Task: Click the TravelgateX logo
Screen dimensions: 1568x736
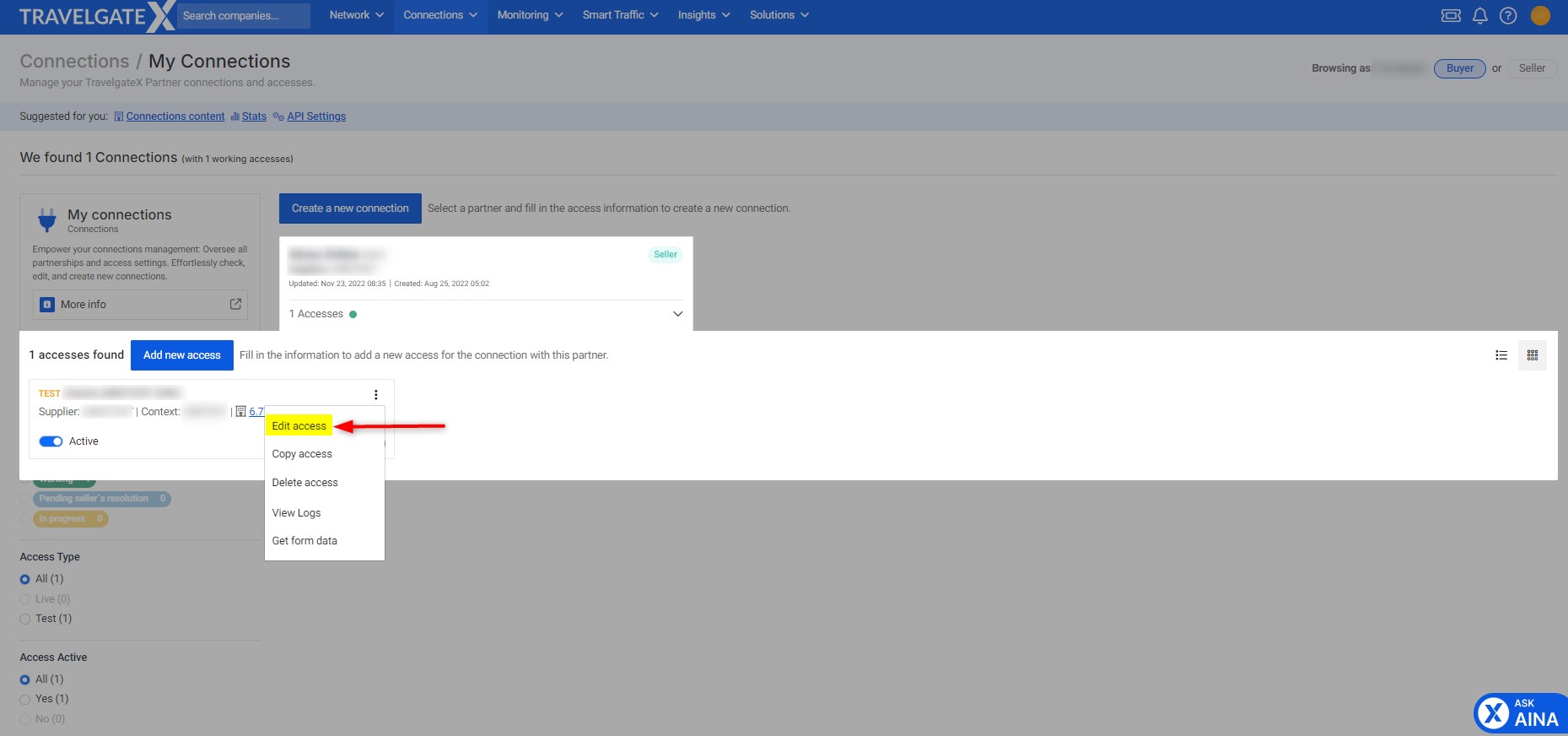Action: [97, 16]
